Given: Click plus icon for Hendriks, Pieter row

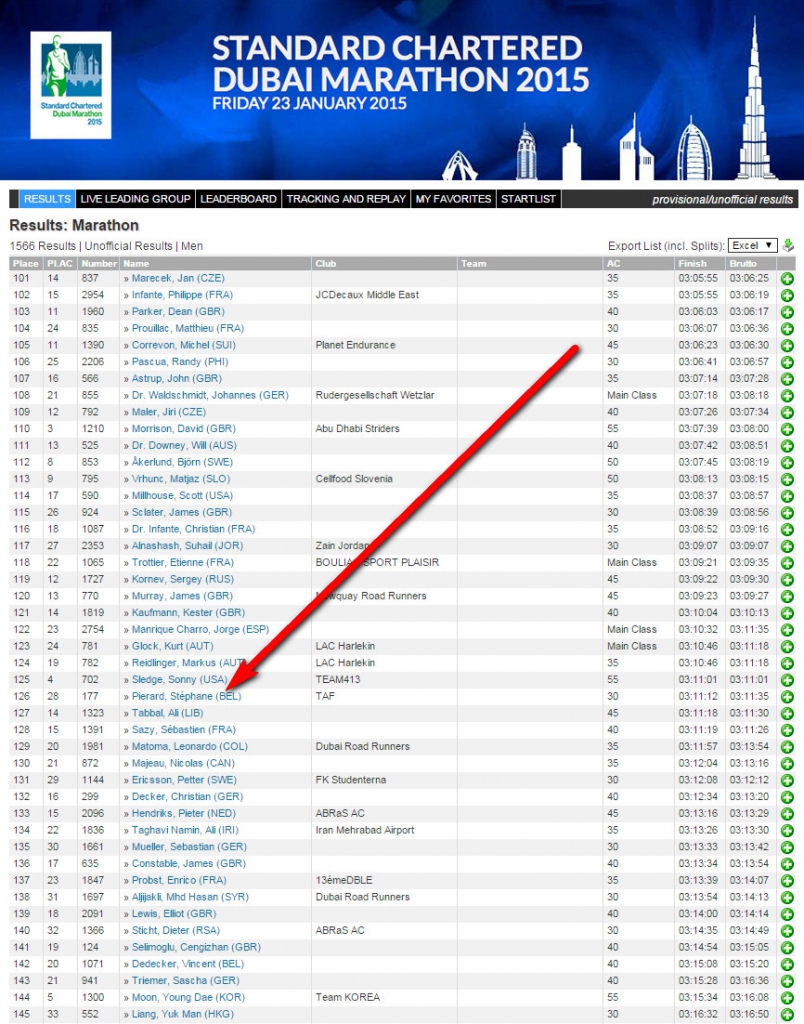Looking at the screenshot, I should [x=787, y=814].
